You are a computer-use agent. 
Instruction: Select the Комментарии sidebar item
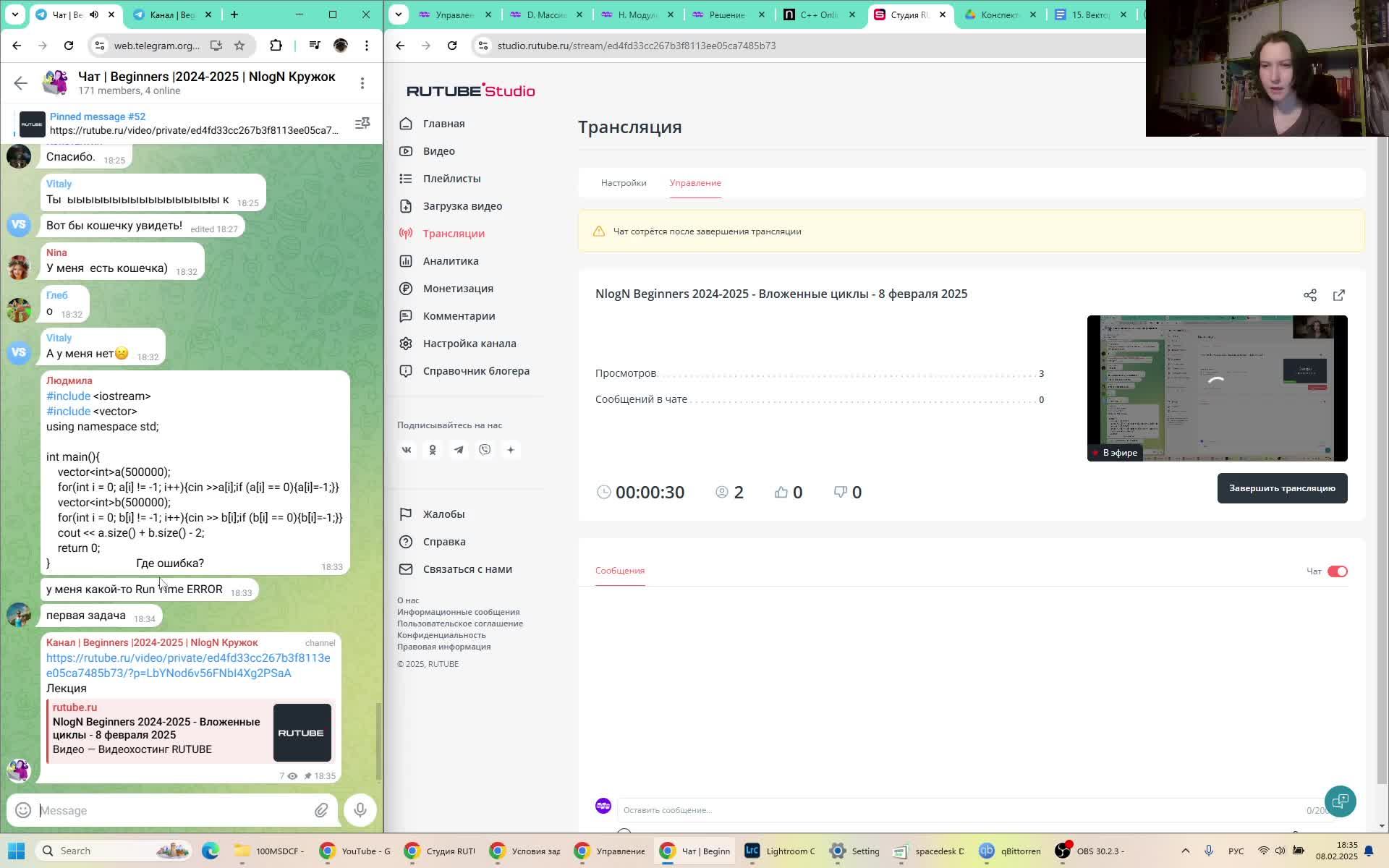(459, 316)
